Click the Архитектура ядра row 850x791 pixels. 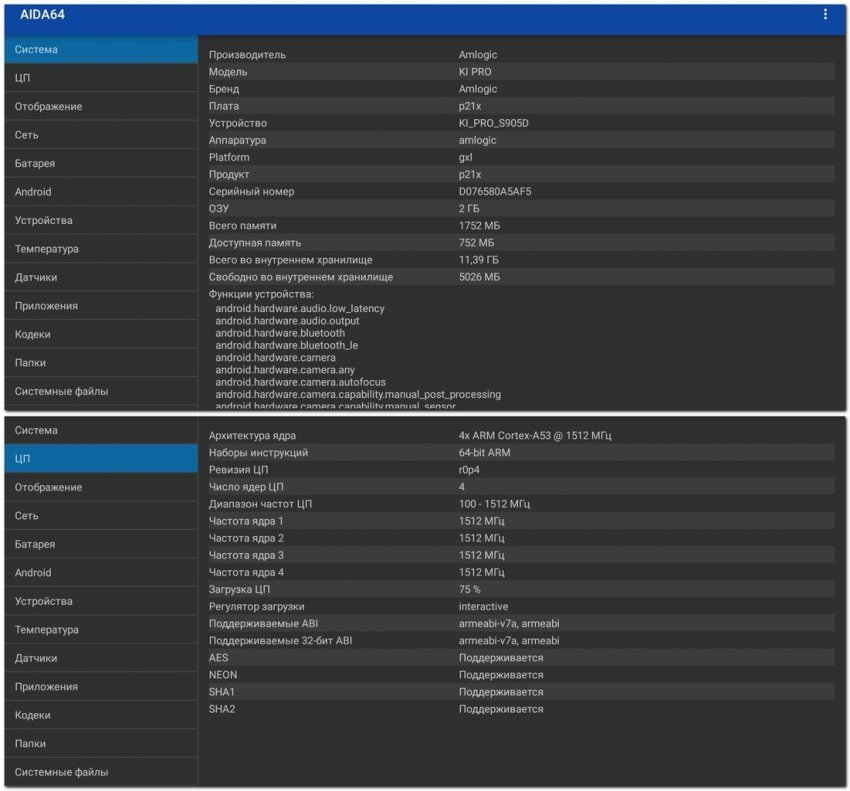tap(521, 435)
